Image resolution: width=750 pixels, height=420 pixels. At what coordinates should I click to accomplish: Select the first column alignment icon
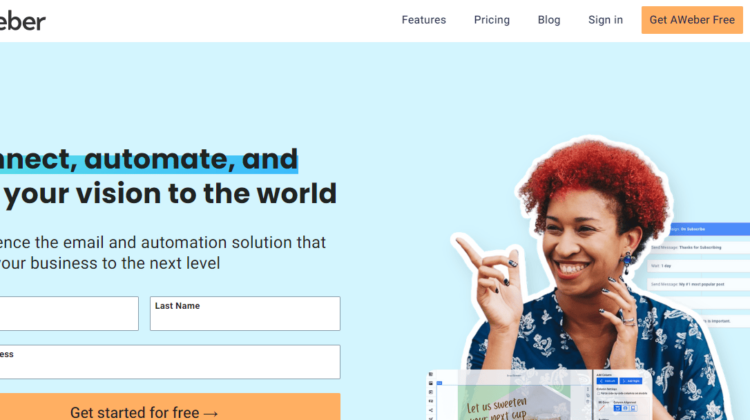pyautogui.click(x=618, y=408)
